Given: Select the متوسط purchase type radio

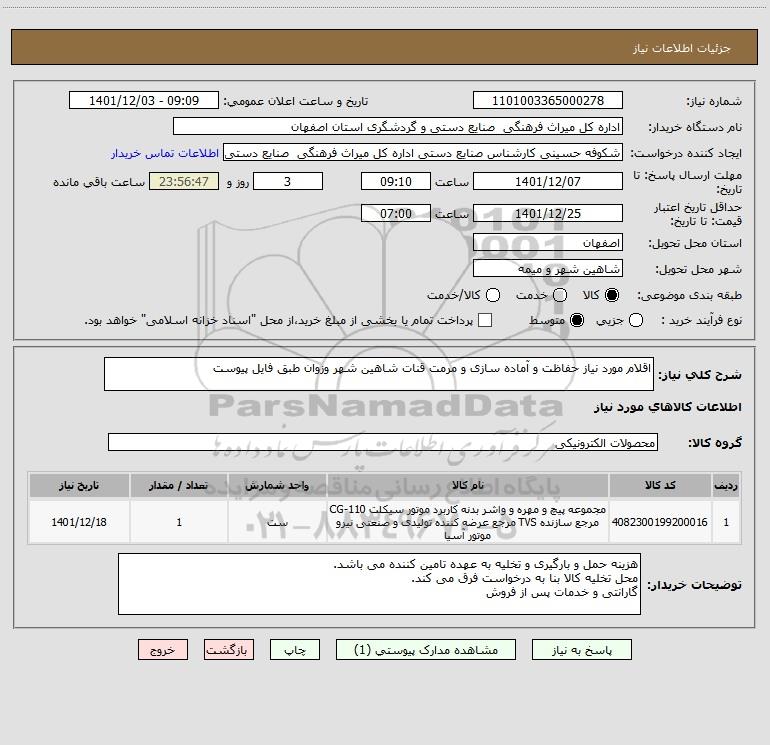Looking at the screenshot, I should pyautogui.click(x=577, y=320).
